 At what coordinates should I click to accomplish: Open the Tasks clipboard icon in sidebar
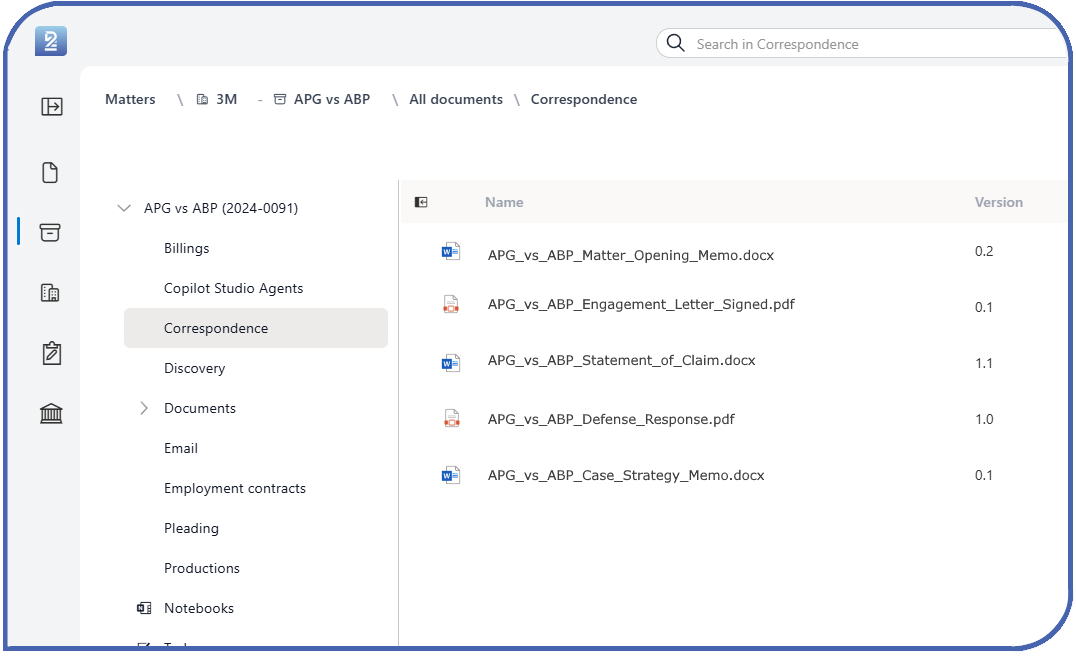pyautogui.click(x=51, y=353)
